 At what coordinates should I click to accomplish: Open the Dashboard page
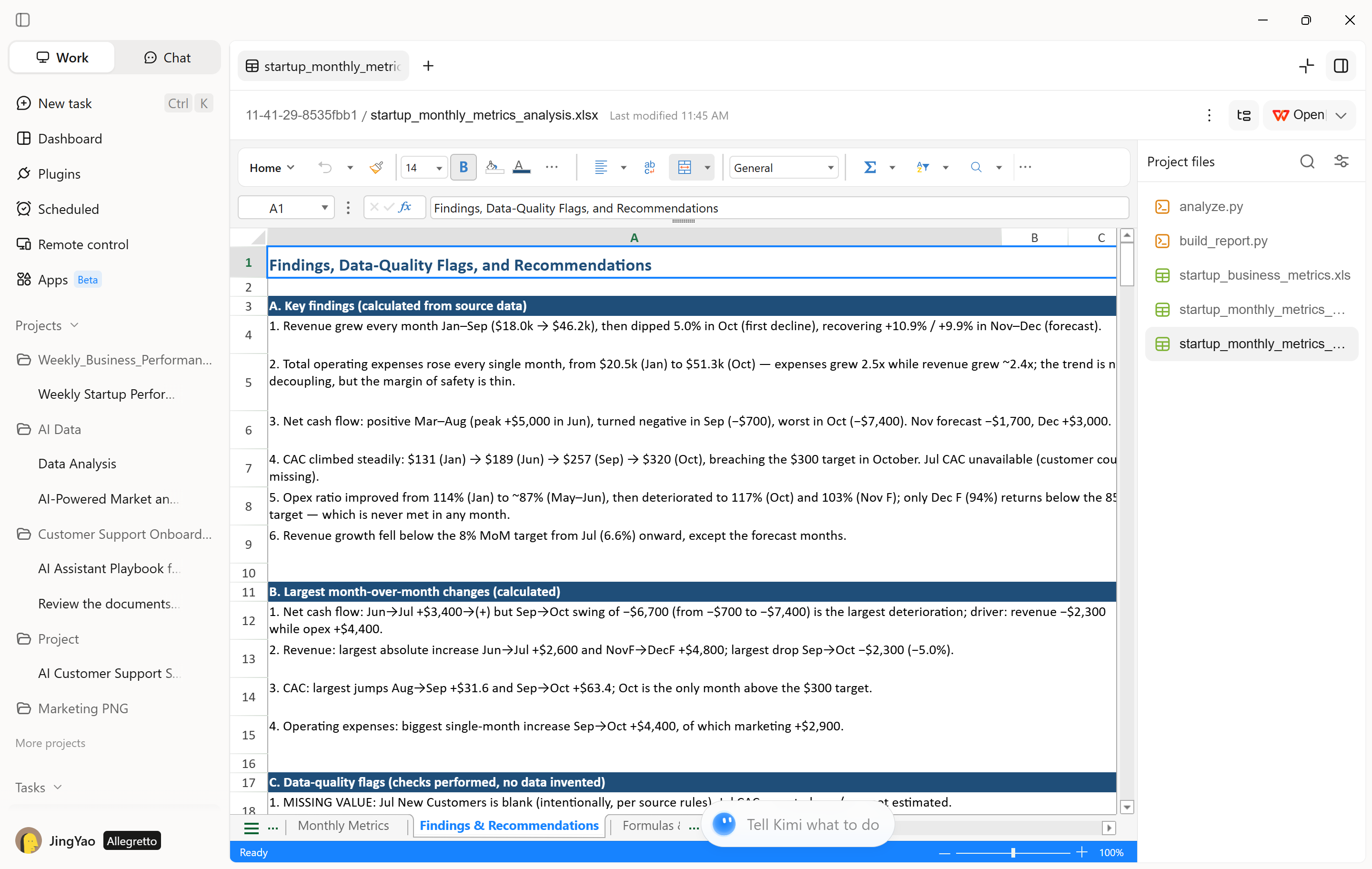click(114, 139)
